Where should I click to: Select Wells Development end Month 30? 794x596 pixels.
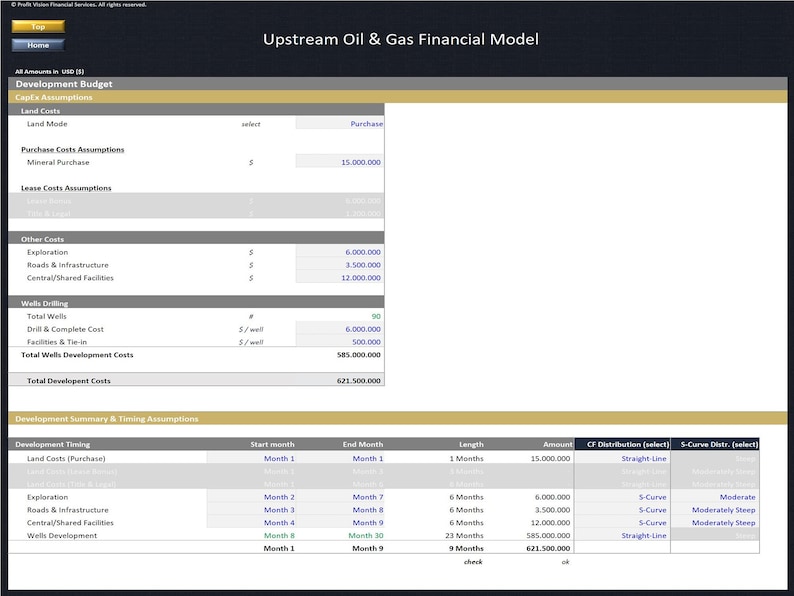(366, 535)
